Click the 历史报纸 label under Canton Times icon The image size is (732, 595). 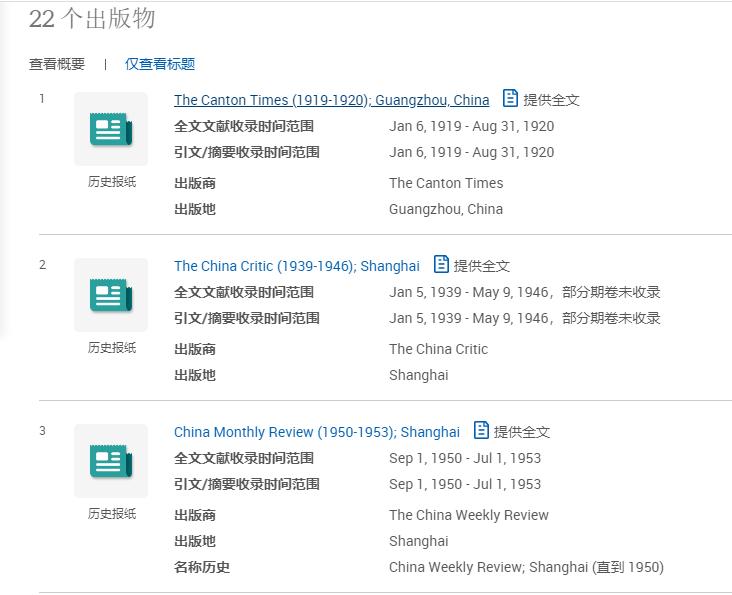tap(112, 182)
